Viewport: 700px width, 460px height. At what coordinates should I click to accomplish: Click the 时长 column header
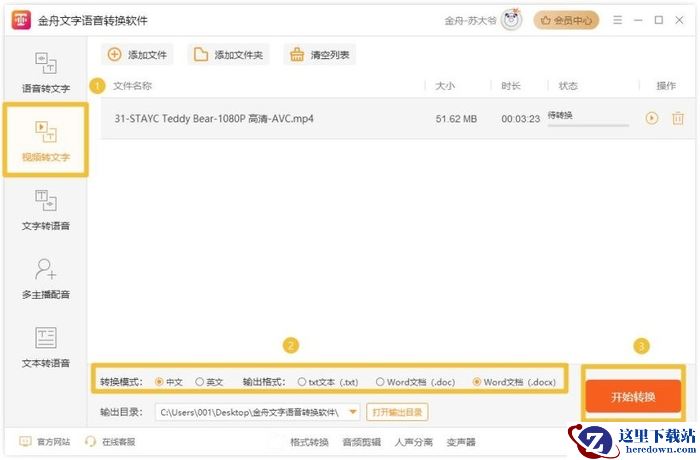click(x=511, y=86)
